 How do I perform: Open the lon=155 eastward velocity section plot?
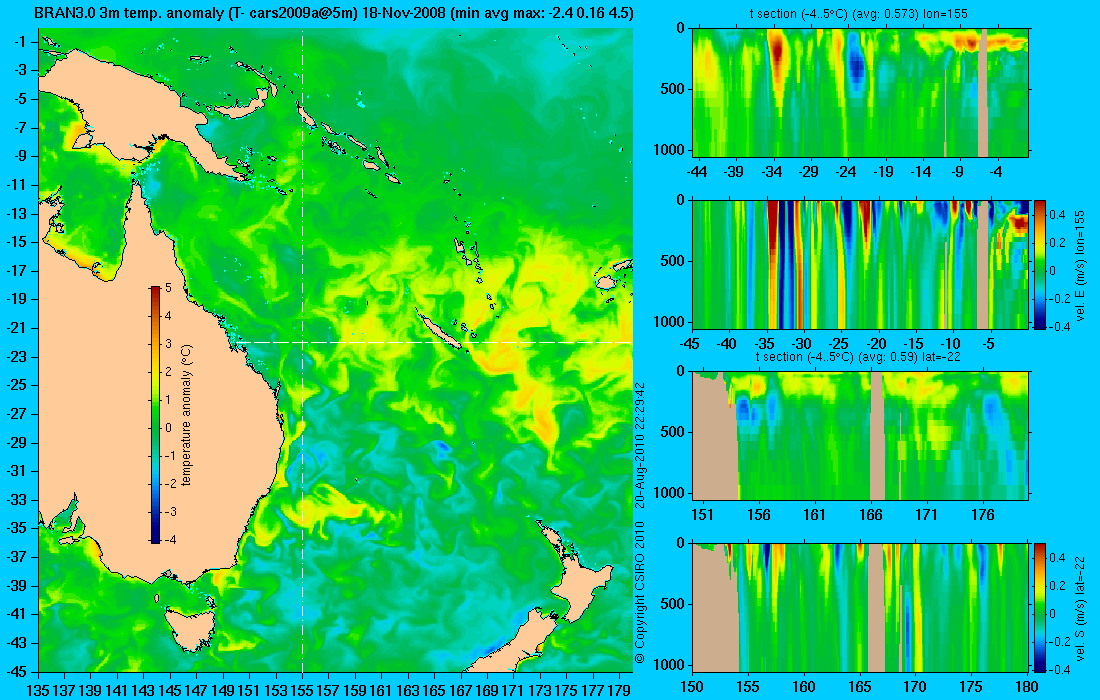(x=860, y=264)
